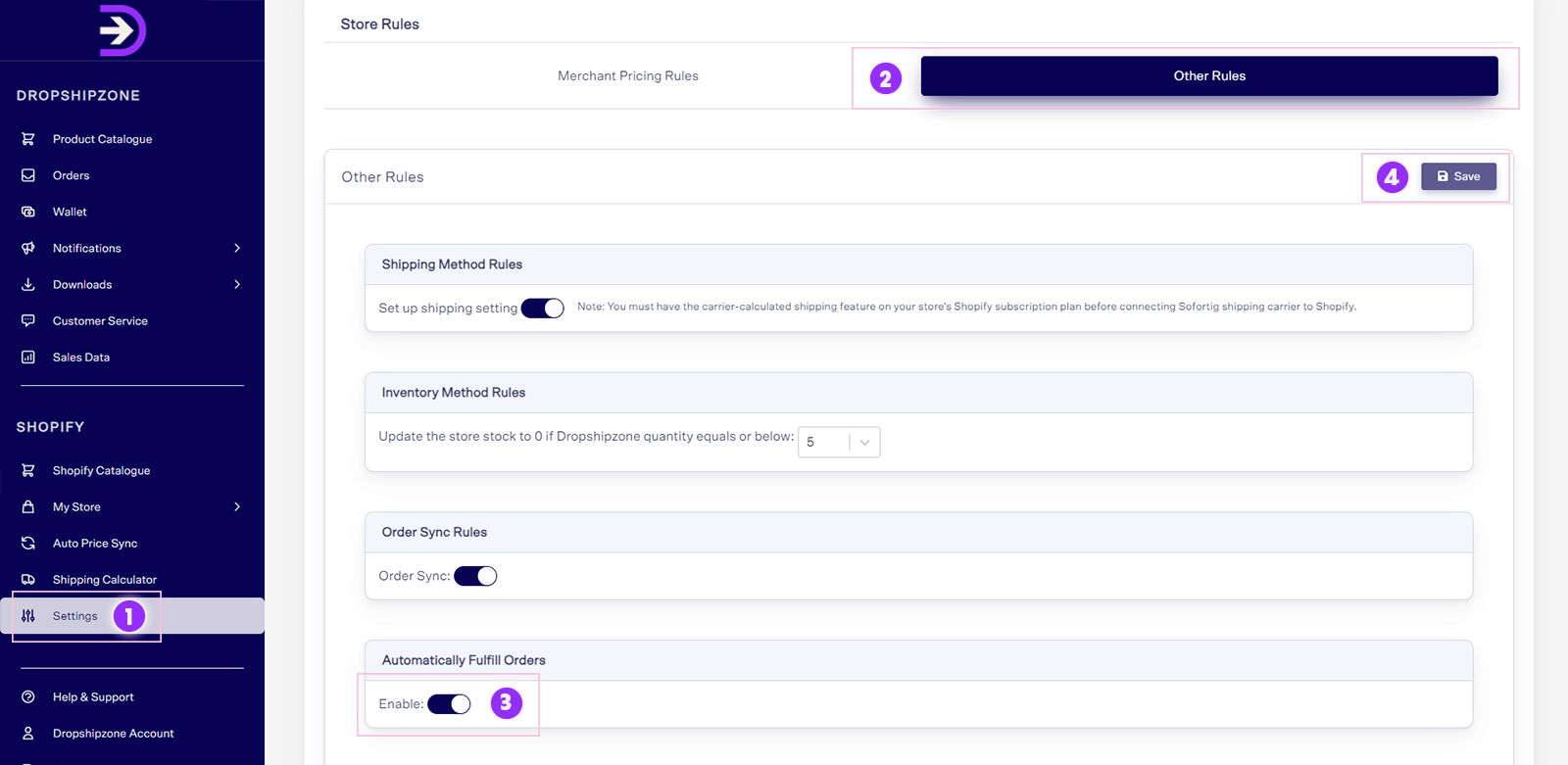
Task: Click the Auto Price Sync refresh icon
Action: click(x=28, y=543)
